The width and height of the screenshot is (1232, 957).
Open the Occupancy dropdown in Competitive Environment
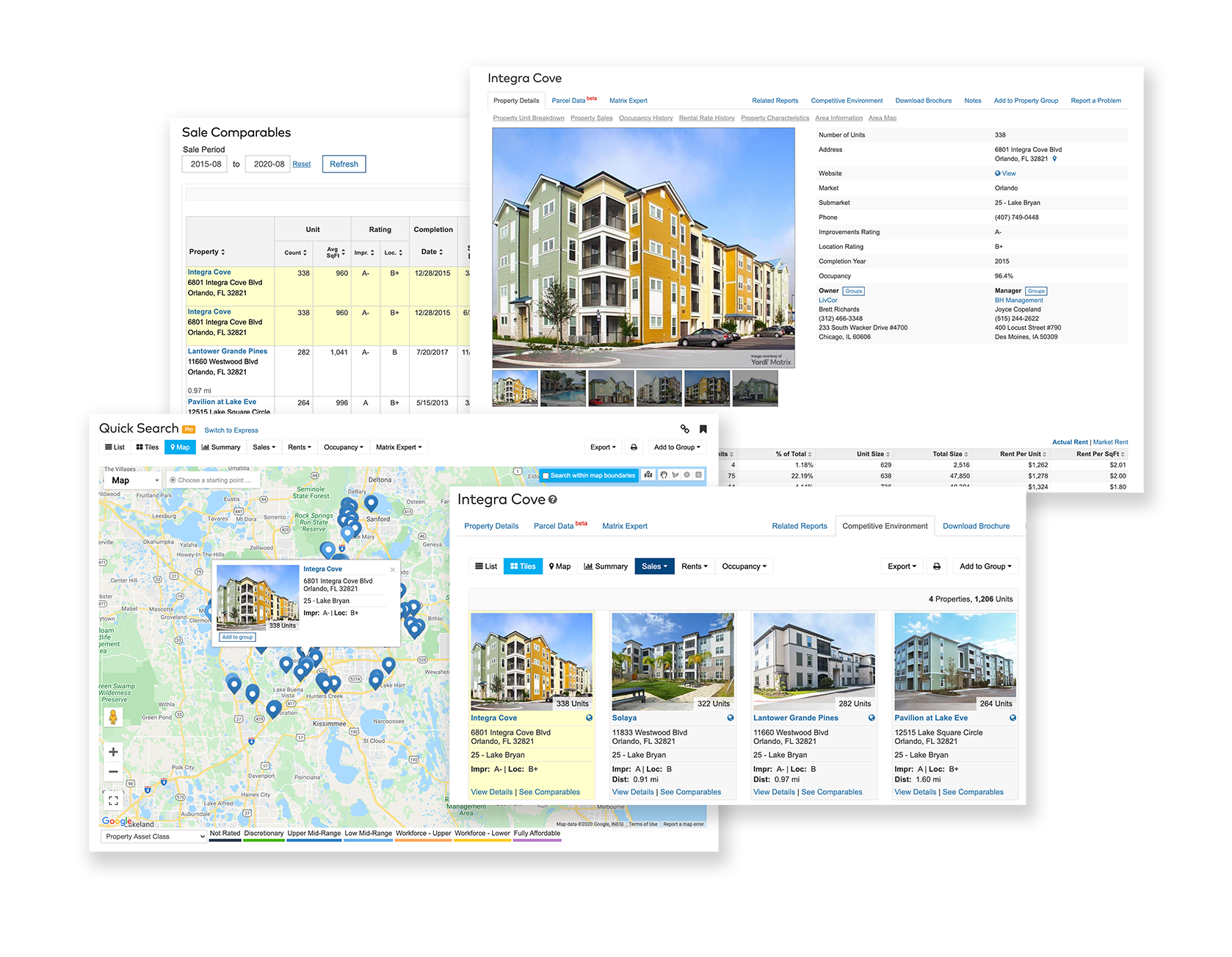pyautogui.click(x=744, y=566)
